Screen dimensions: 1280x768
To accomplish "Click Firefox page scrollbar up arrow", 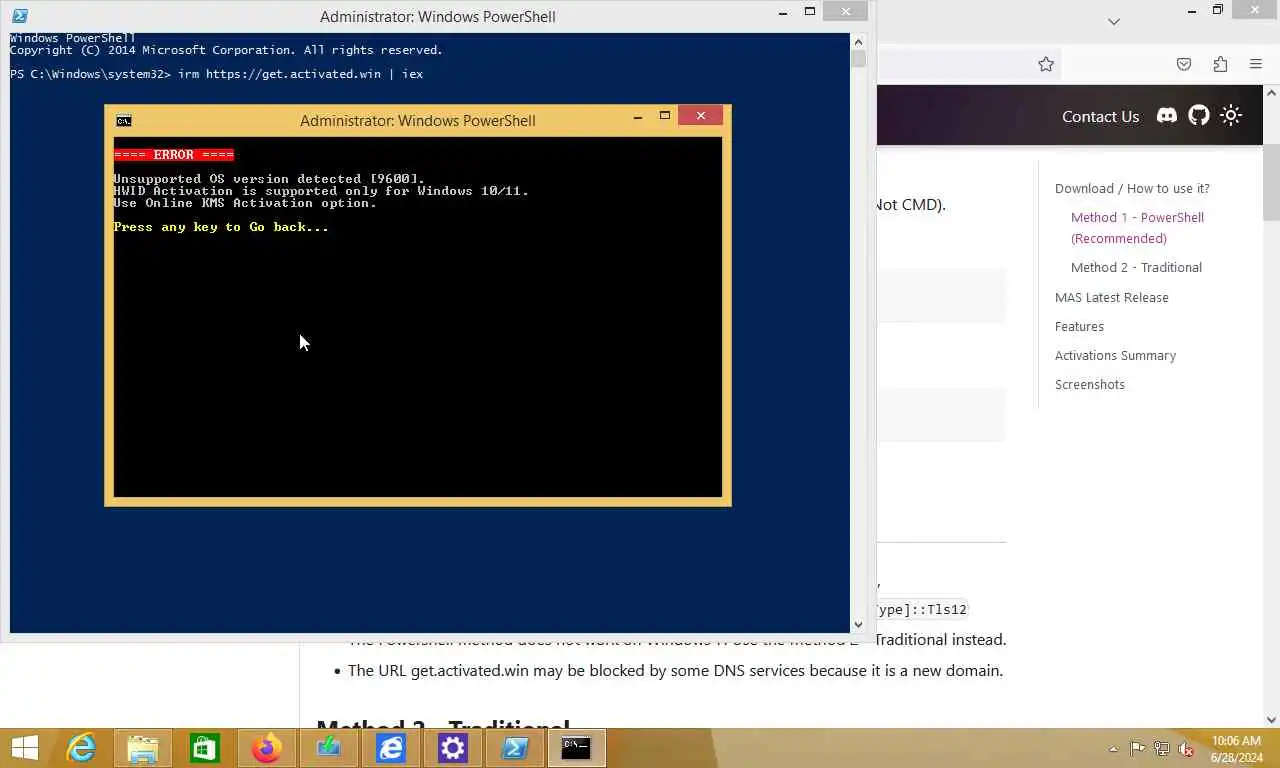I will tap(1272, 93).
